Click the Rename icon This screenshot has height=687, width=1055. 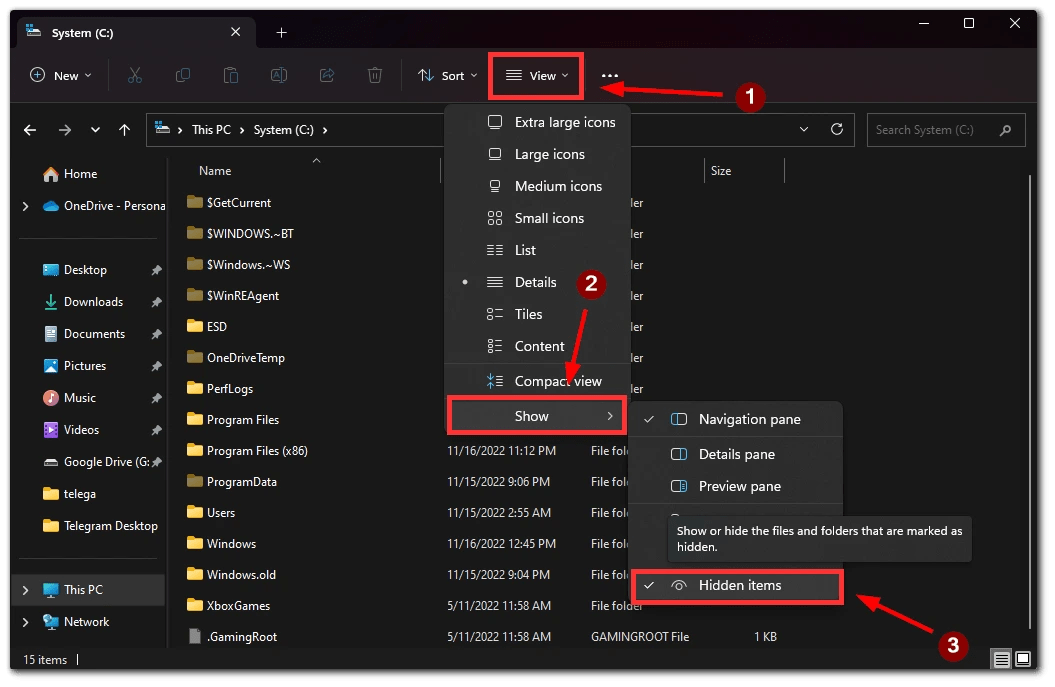click(x=279, y=75)
